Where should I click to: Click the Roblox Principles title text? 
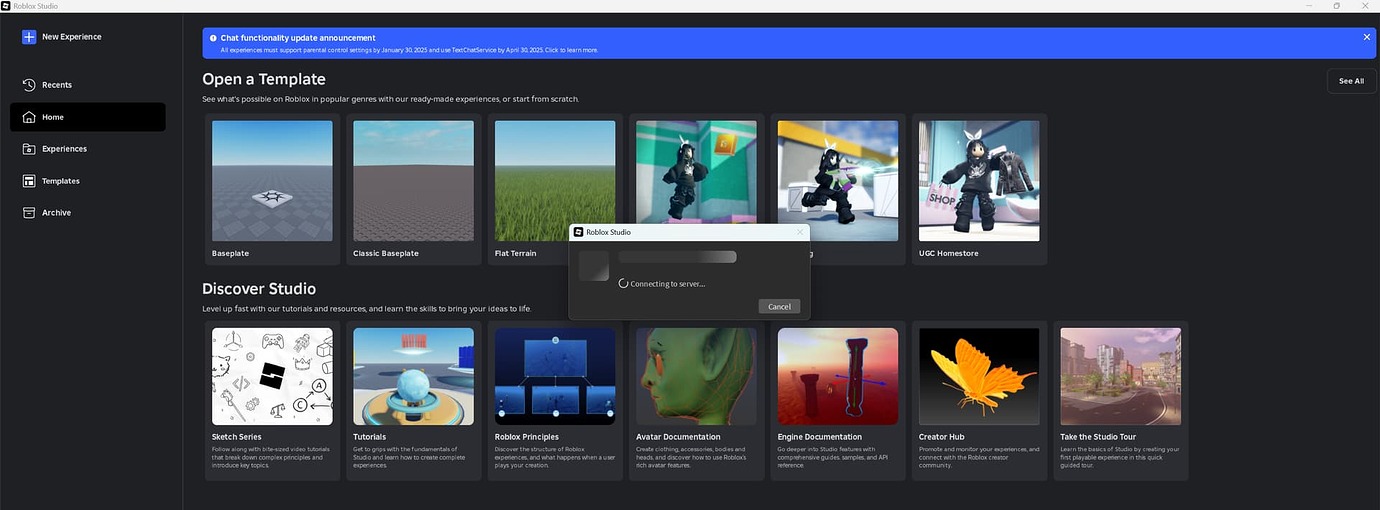527,437
